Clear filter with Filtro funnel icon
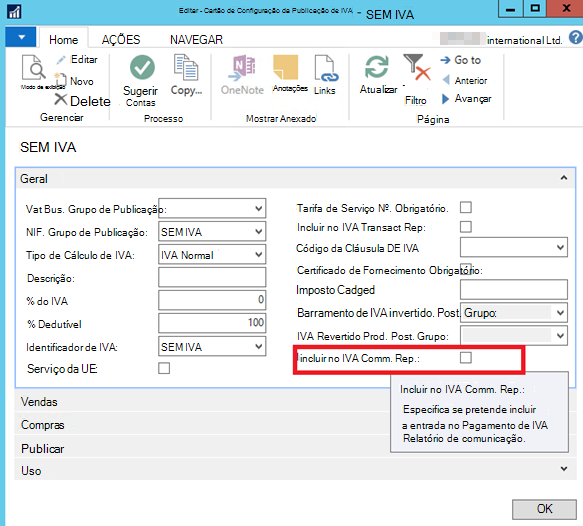Viewport: 583px width, 526px height. (x=417, y=67)
